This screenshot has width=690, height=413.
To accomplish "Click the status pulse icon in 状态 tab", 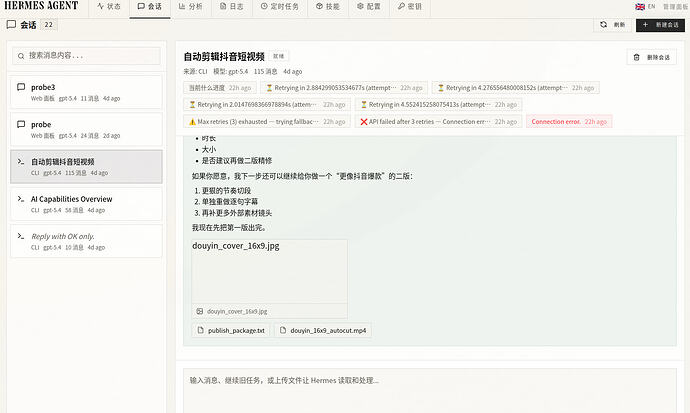I will point(100,6).
